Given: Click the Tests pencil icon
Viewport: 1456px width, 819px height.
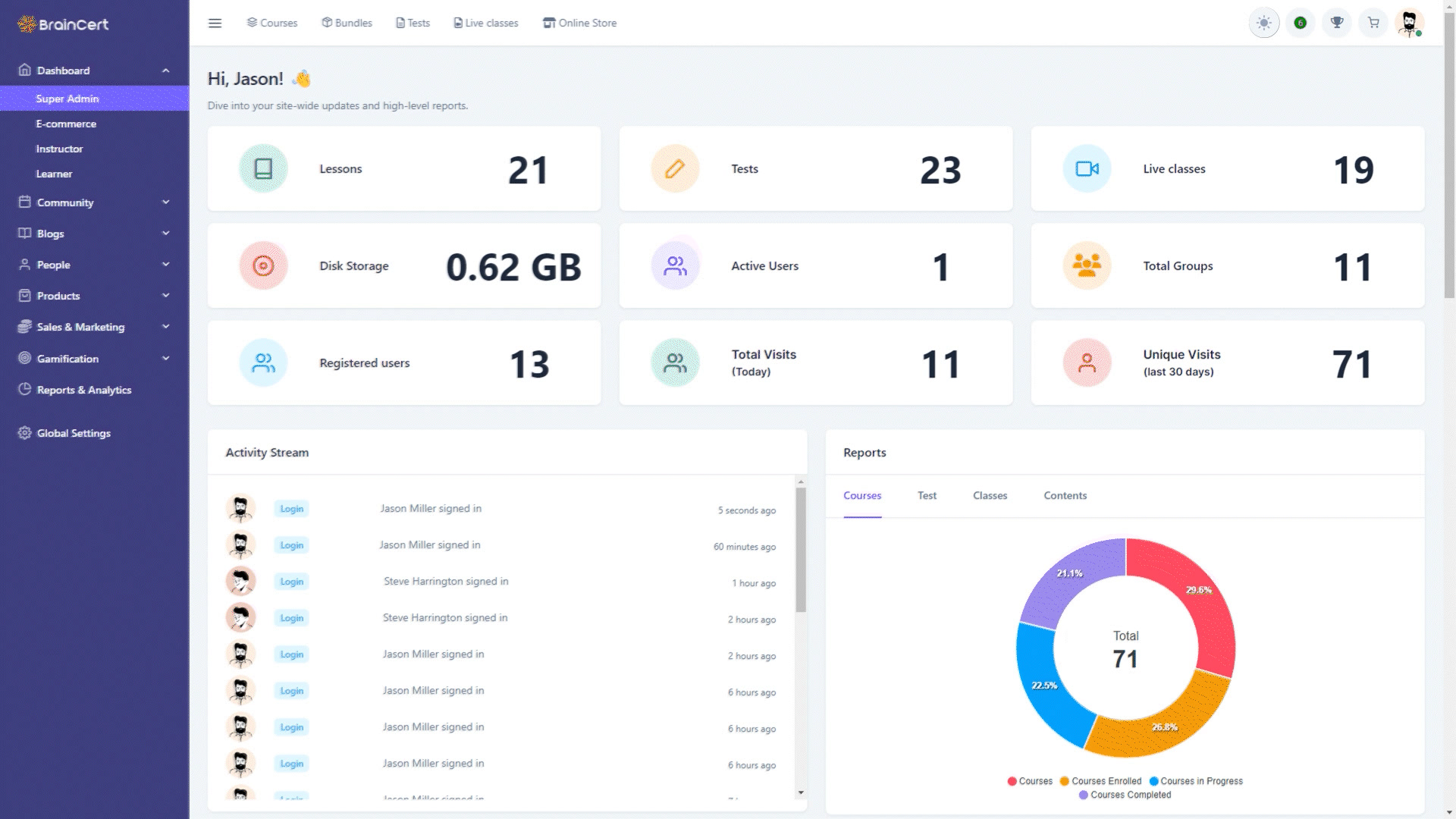Looking at the screenshot, I should point(675,168).
